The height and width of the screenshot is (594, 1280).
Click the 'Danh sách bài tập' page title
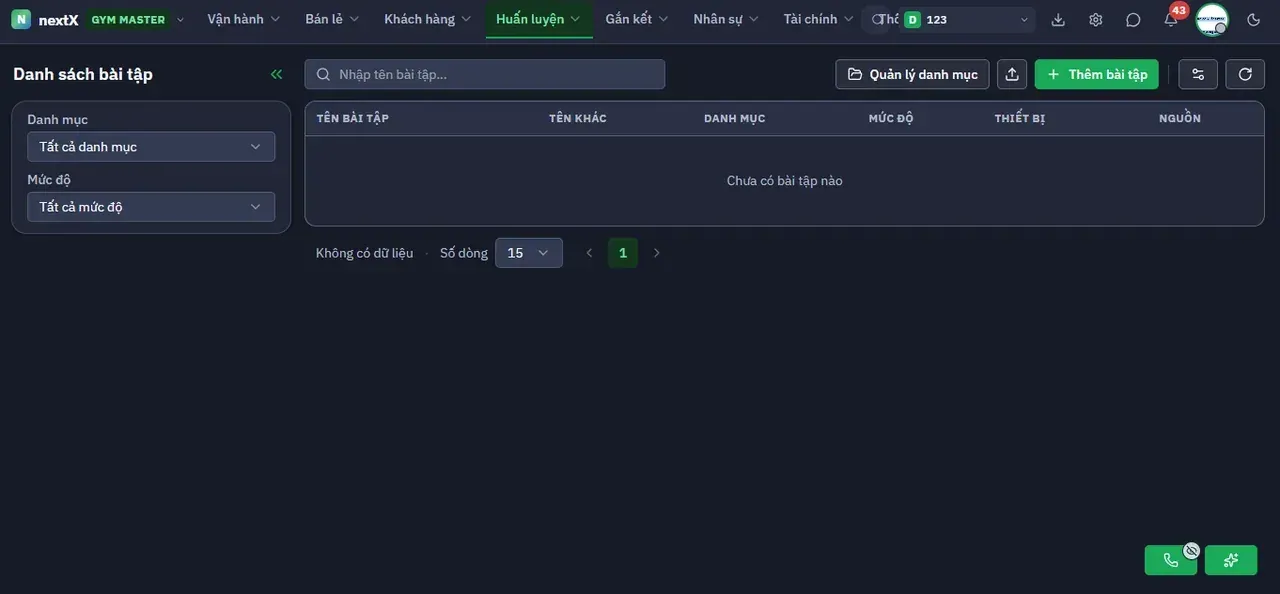pos(83,74)
